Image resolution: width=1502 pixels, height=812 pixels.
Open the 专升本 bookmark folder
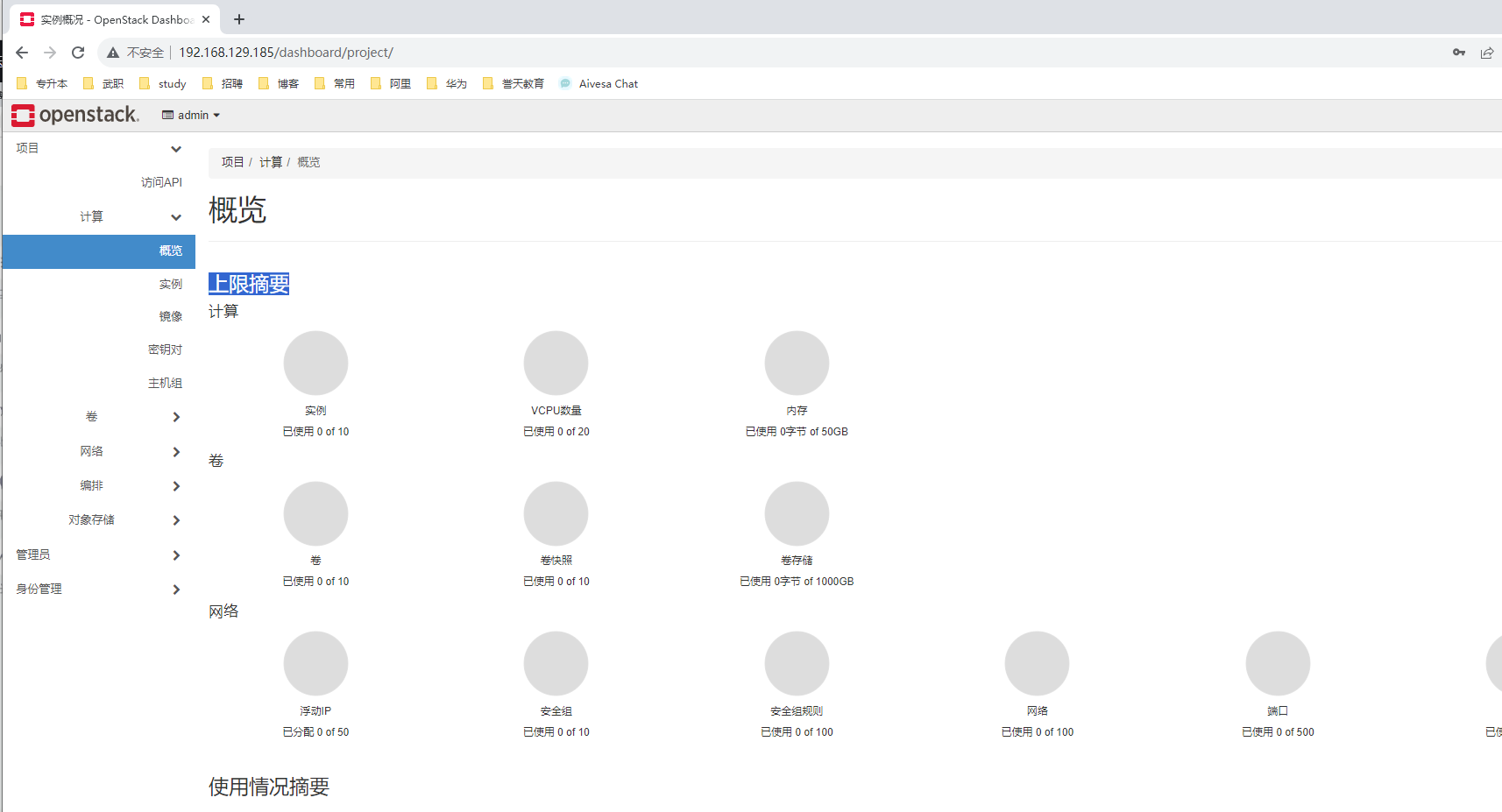tap(42, 84)
